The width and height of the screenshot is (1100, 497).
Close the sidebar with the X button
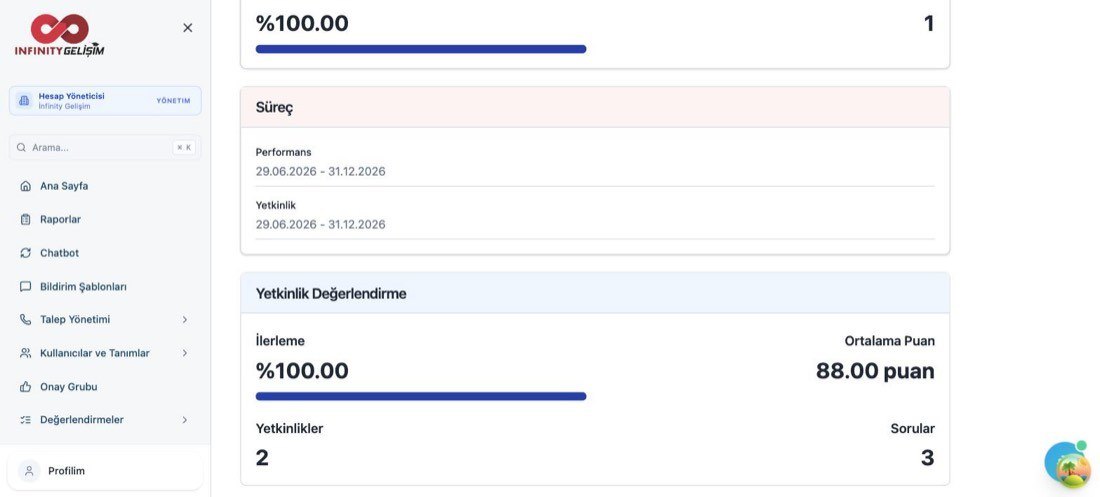coord(187,27)
